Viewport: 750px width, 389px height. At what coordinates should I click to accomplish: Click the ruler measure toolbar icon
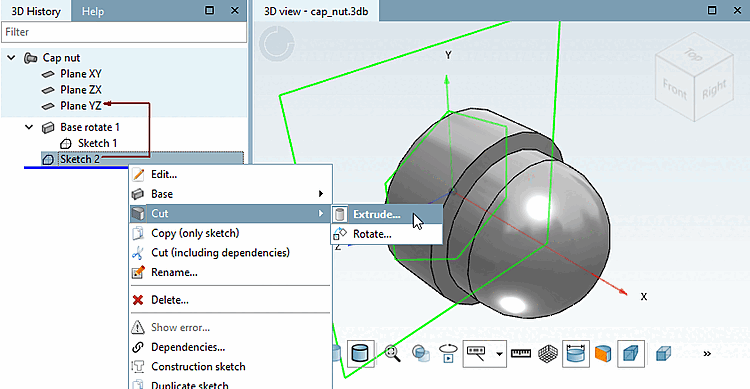521,354
